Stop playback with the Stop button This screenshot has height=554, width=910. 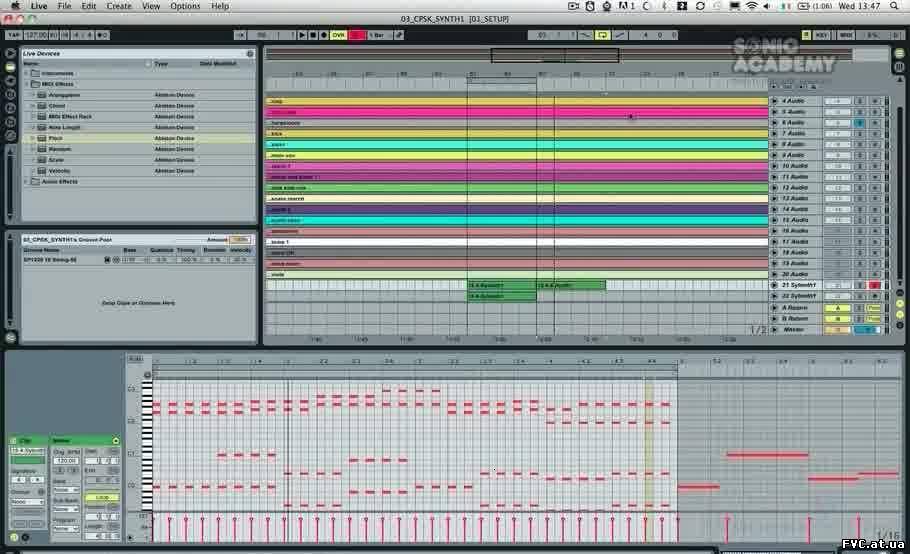point(313,35)
